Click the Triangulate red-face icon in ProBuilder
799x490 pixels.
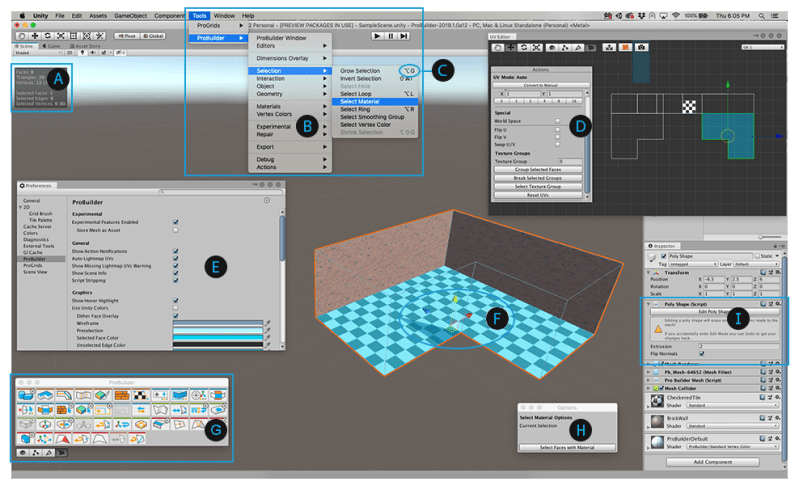coord(62,439)
